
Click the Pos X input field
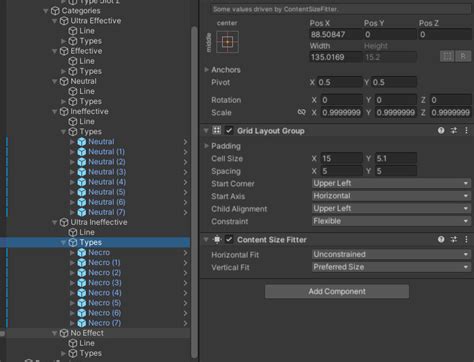pos(335,34)
